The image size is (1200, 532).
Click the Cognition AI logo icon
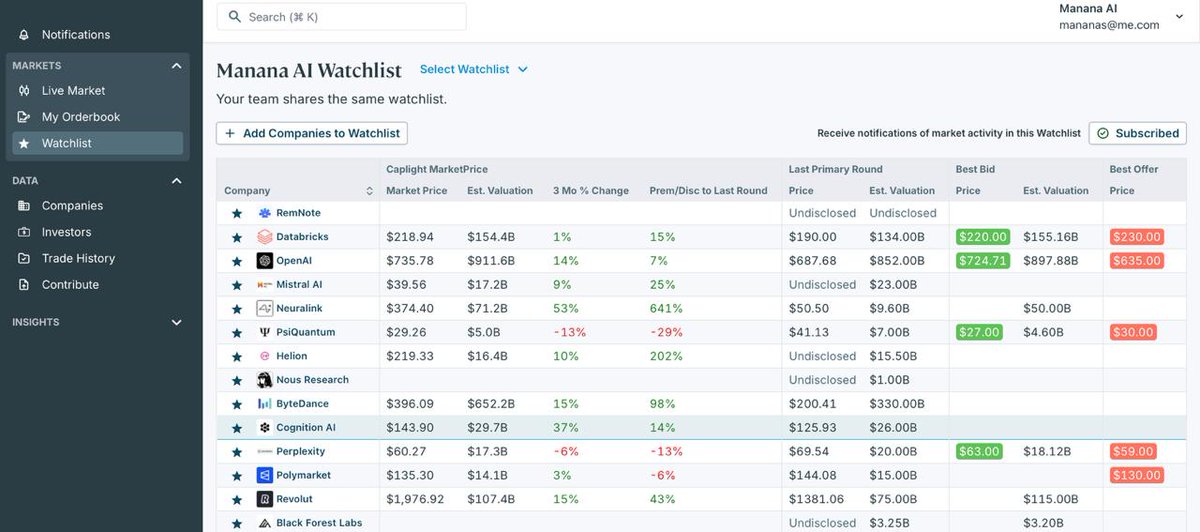pyautogui.click(x=265, y=428)
